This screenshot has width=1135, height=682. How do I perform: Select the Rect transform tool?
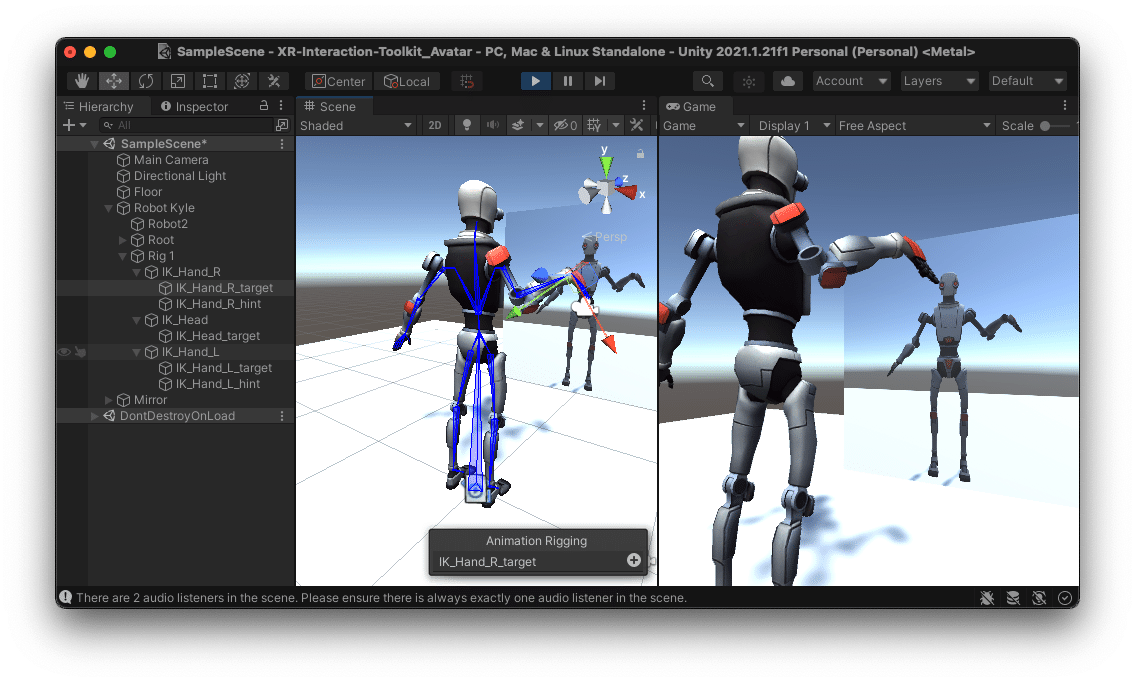point(210,81)
